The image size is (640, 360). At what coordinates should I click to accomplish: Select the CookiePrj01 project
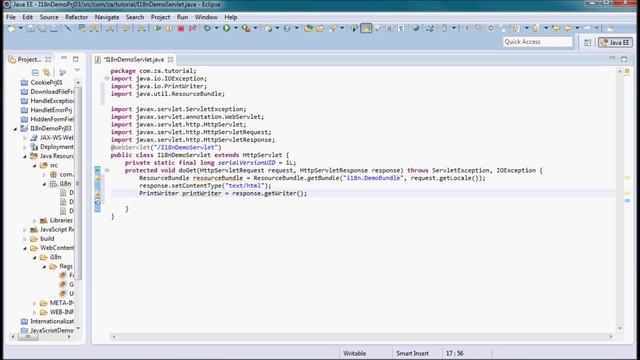tap(47, 82)
